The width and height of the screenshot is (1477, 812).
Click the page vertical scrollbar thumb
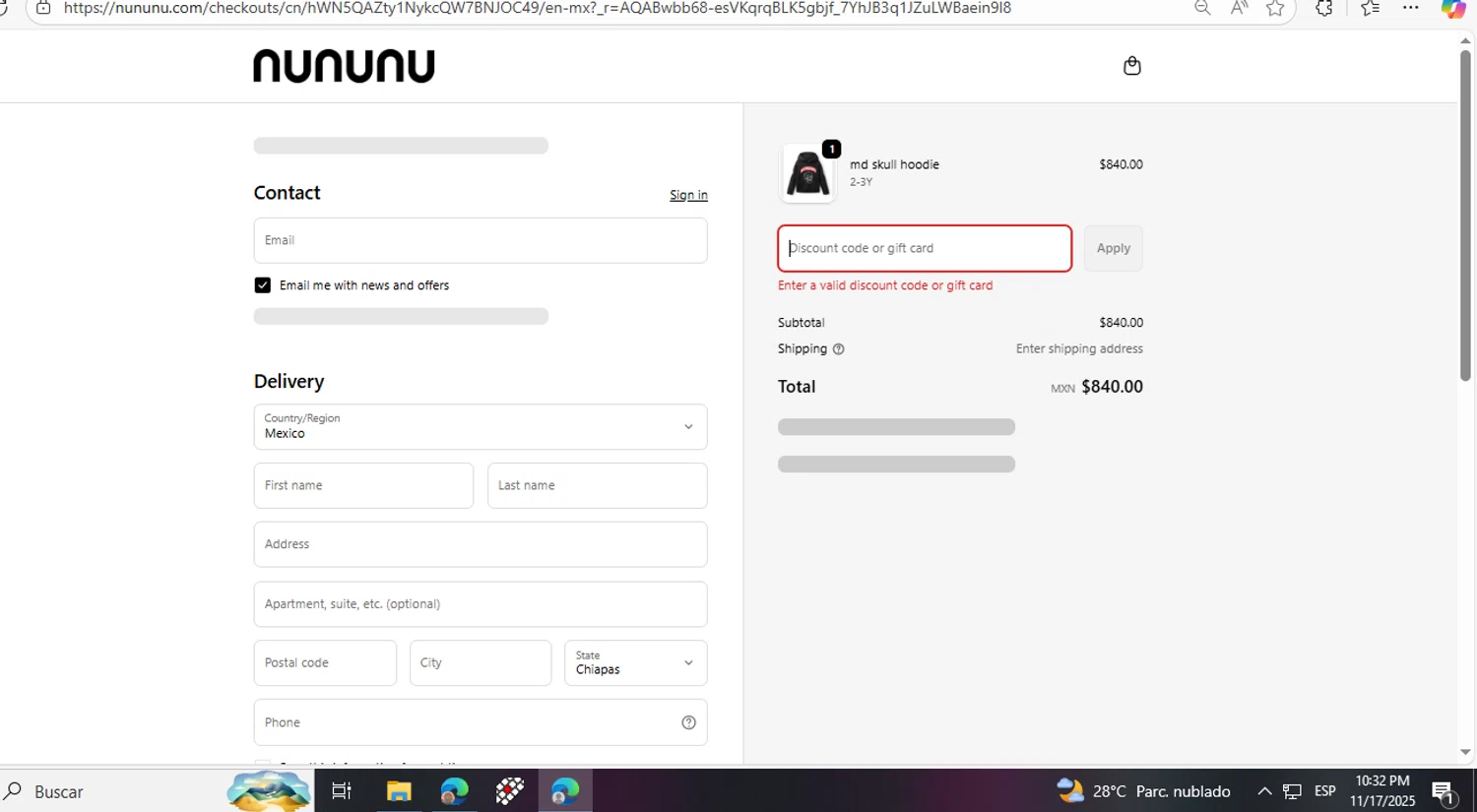tap(1465, 215)
